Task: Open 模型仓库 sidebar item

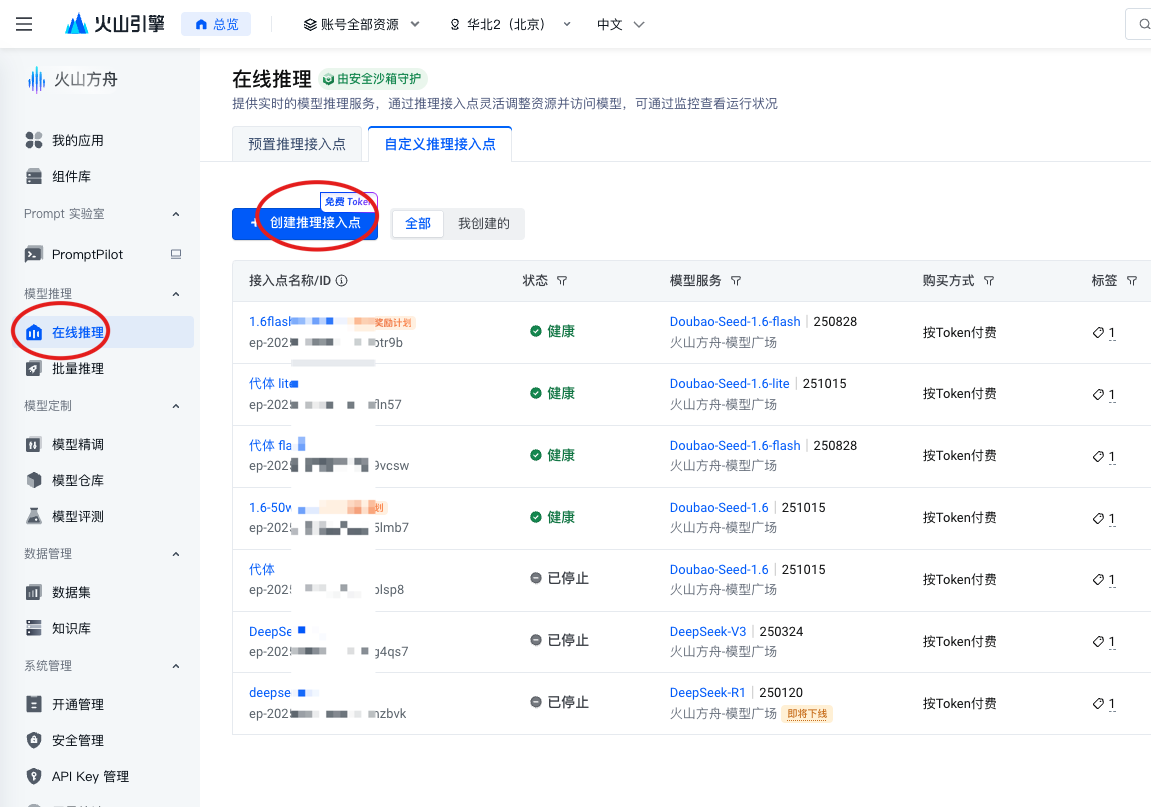Action: (x=77, y=480)
